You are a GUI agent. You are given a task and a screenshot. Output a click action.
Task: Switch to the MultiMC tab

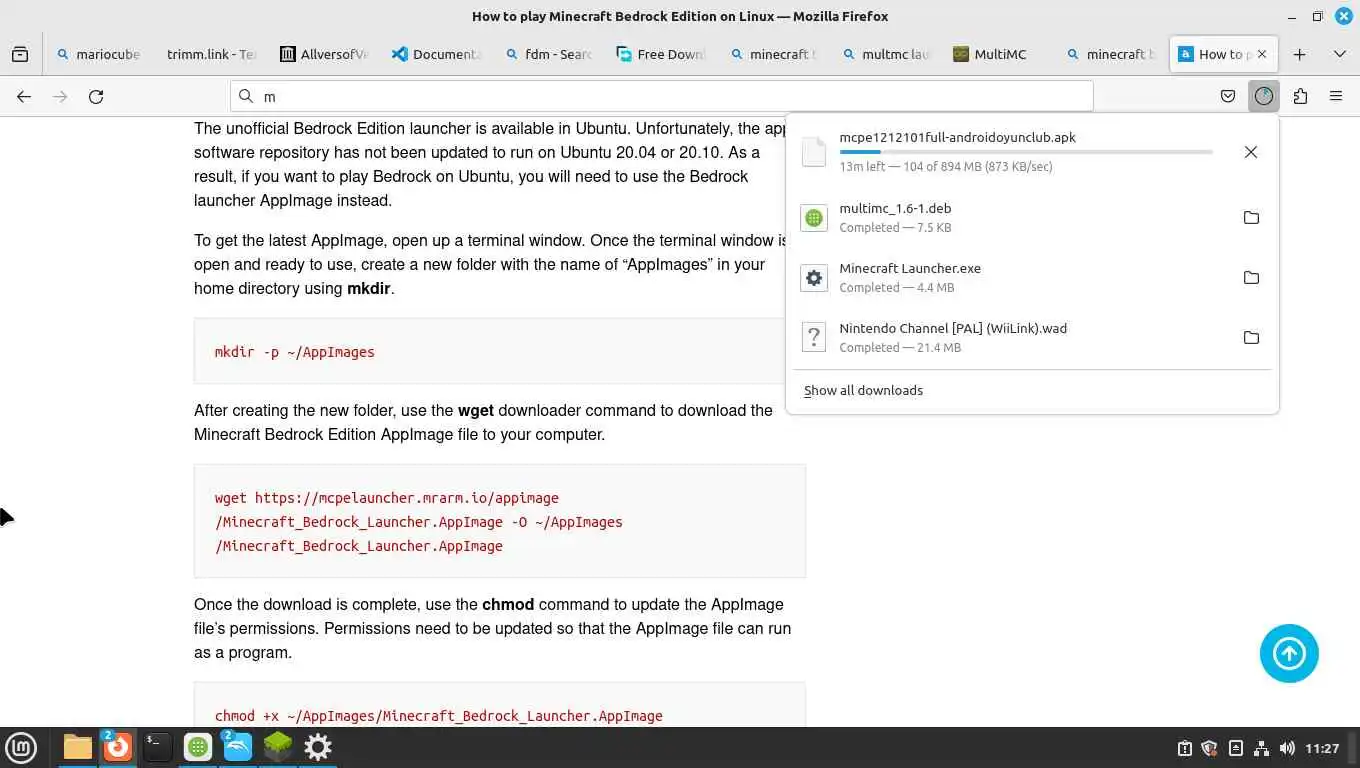tap(999, 54)
